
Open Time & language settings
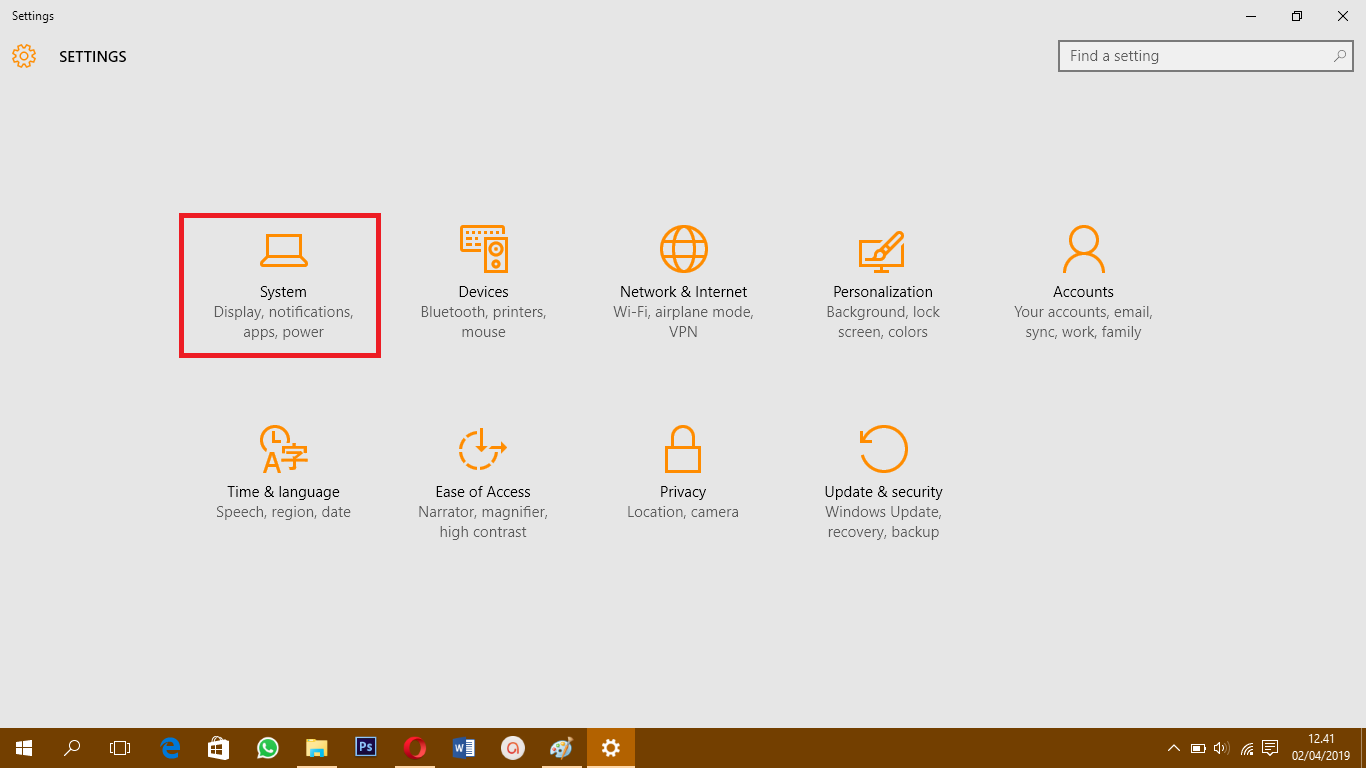click(x=283, y=480)
